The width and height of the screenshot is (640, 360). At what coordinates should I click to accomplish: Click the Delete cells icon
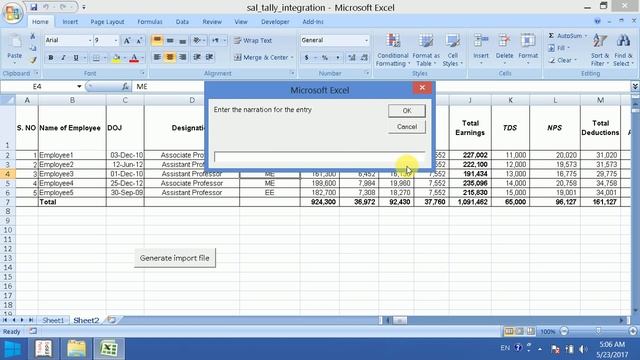click(x=504, y=41)
